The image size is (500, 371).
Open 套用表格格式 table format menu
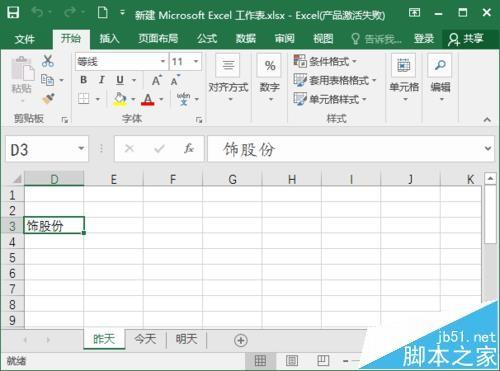(x=335, y=80)
